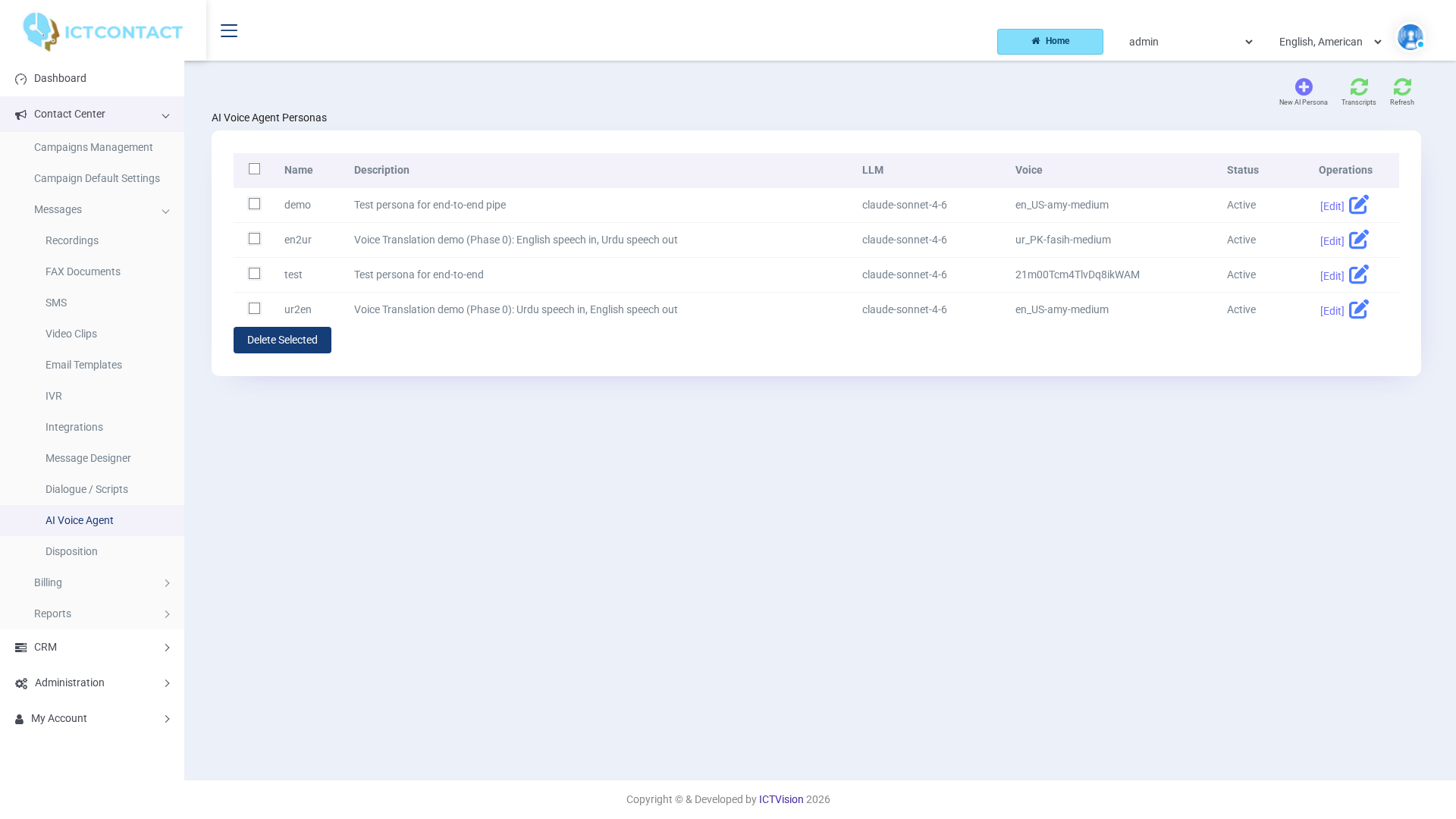Open the English, American language dropdown
The width and height of the screenshot is (1456, 819).
click(1330, 42)
